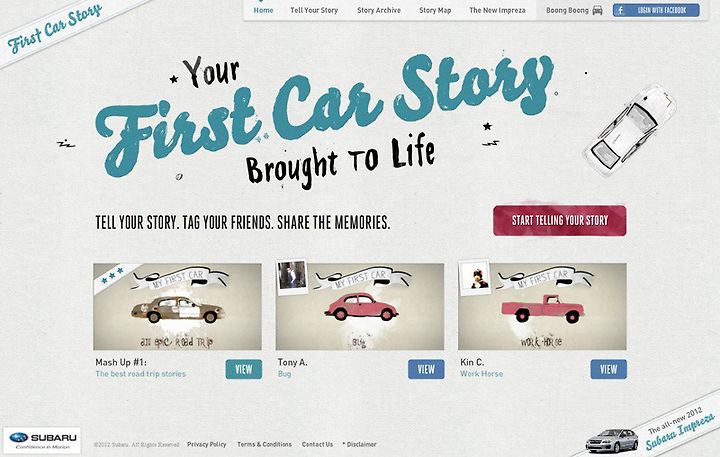Click the silver Subaru Impreza car image
The height and width of the screenshot is (457, 720).
coord(612,440)
